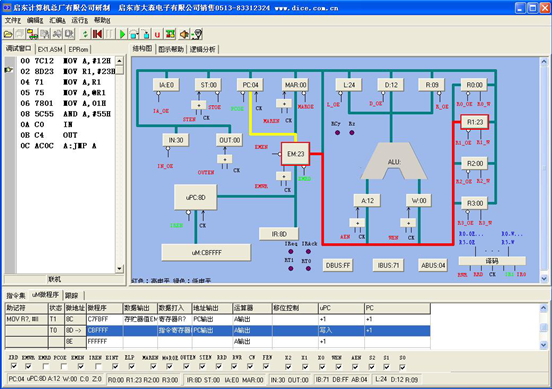Click down arrow of structure diagram scrollbar

(544, 278)
